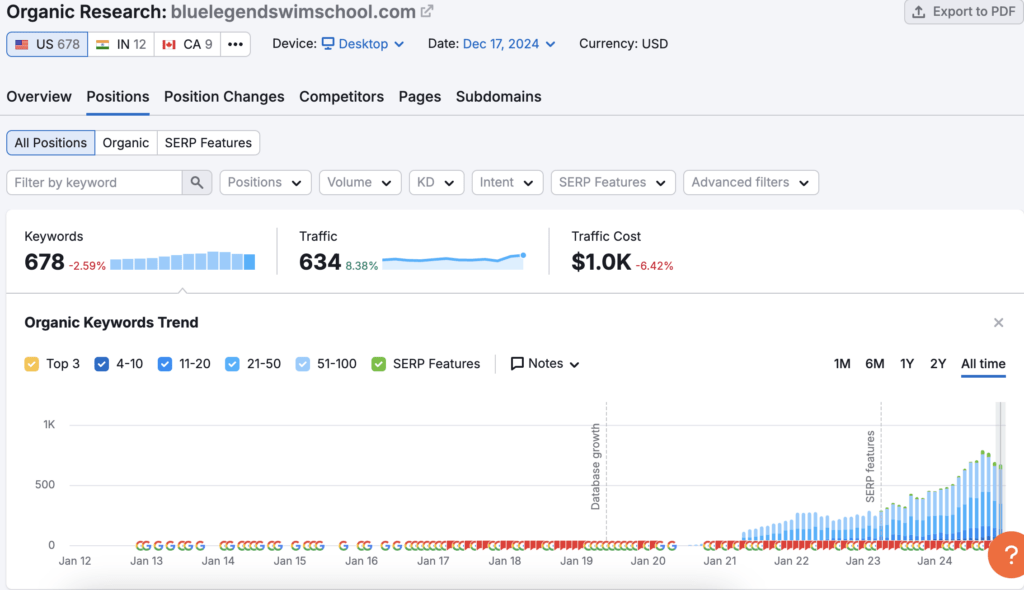Open the Advanced filters dropdown
Image resolution: width=1024 pixels, height=590 pixels.
point(751,182)
